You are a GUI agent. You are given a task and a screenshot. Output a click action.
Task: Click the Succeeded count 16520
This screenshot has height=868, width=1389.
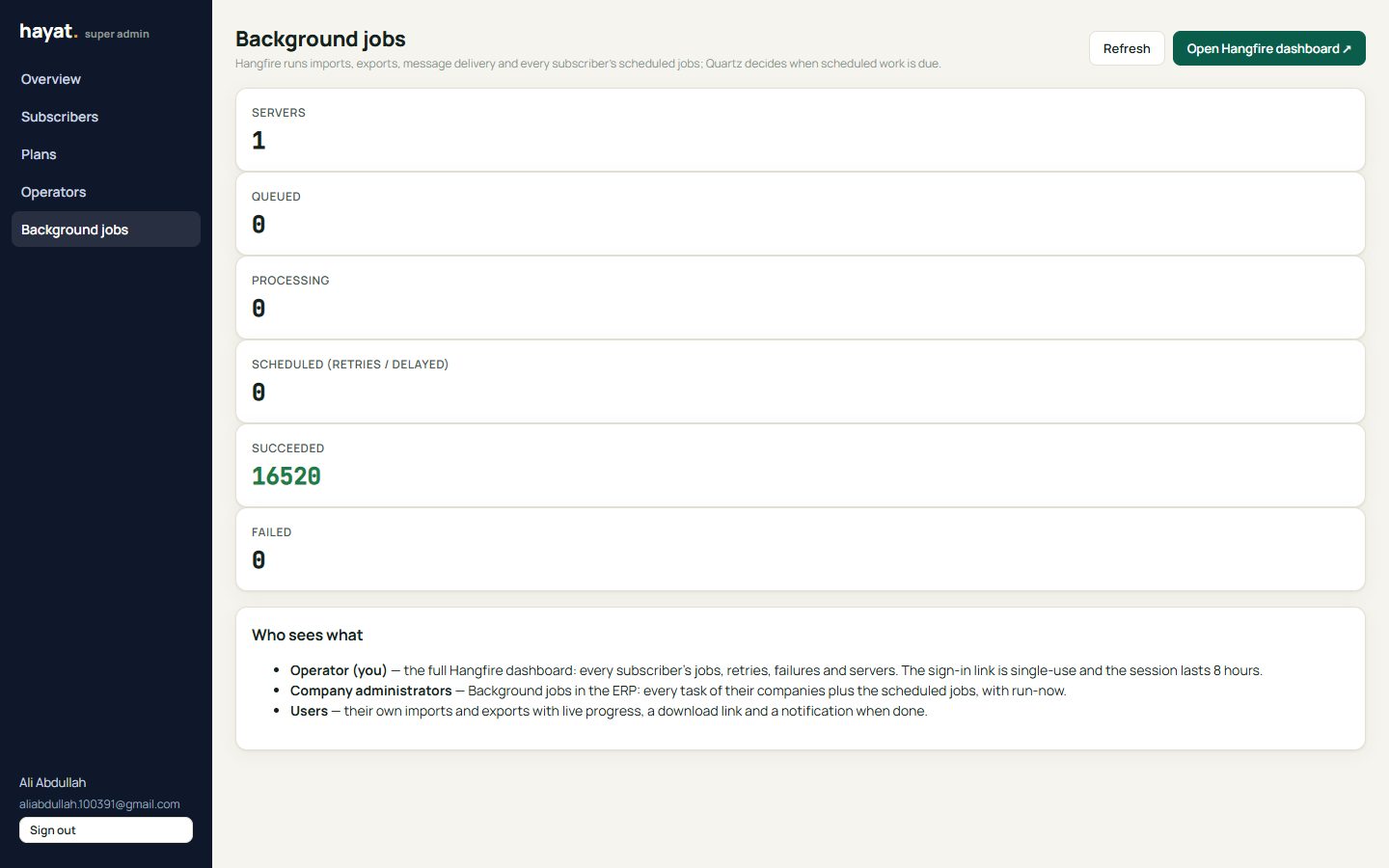(x=286, y=476)
